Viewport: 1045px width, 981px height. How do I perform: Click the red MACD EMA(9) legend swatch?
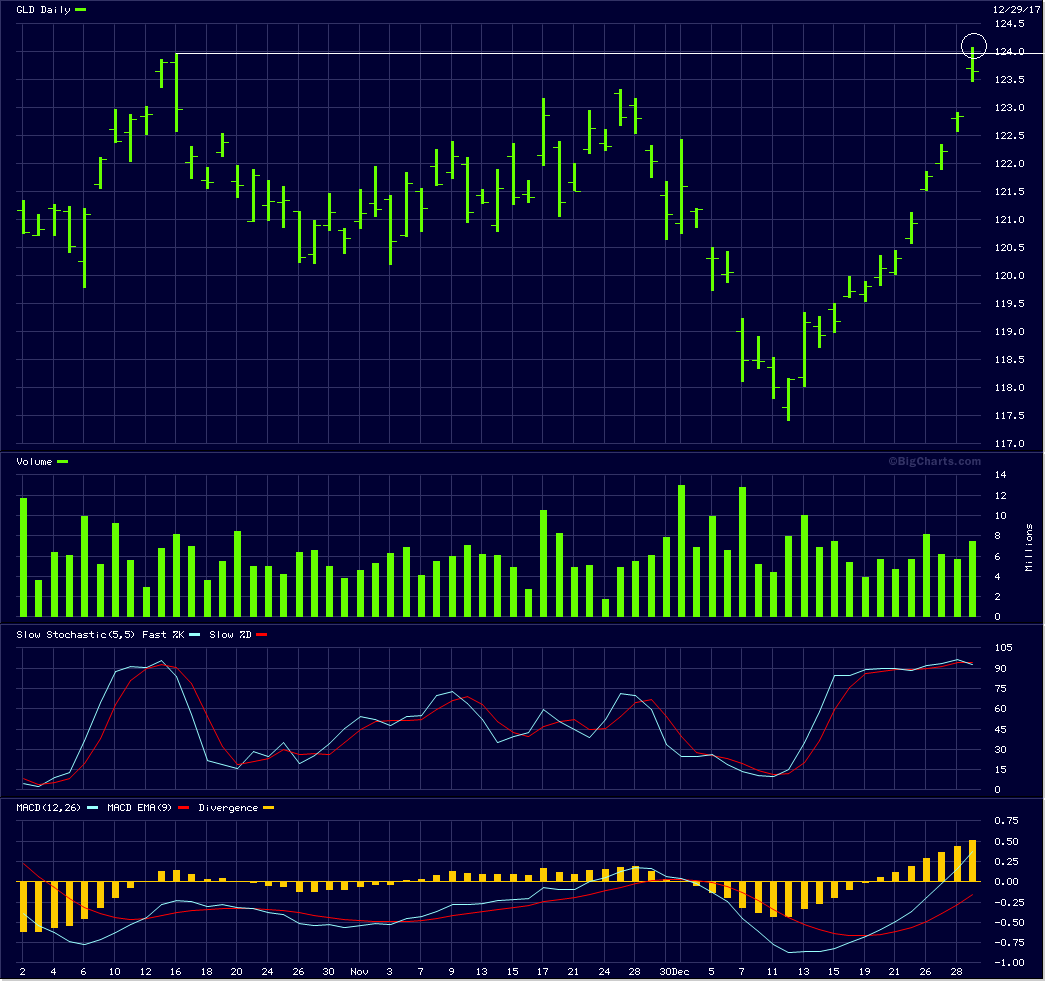[x=185, y=807]
